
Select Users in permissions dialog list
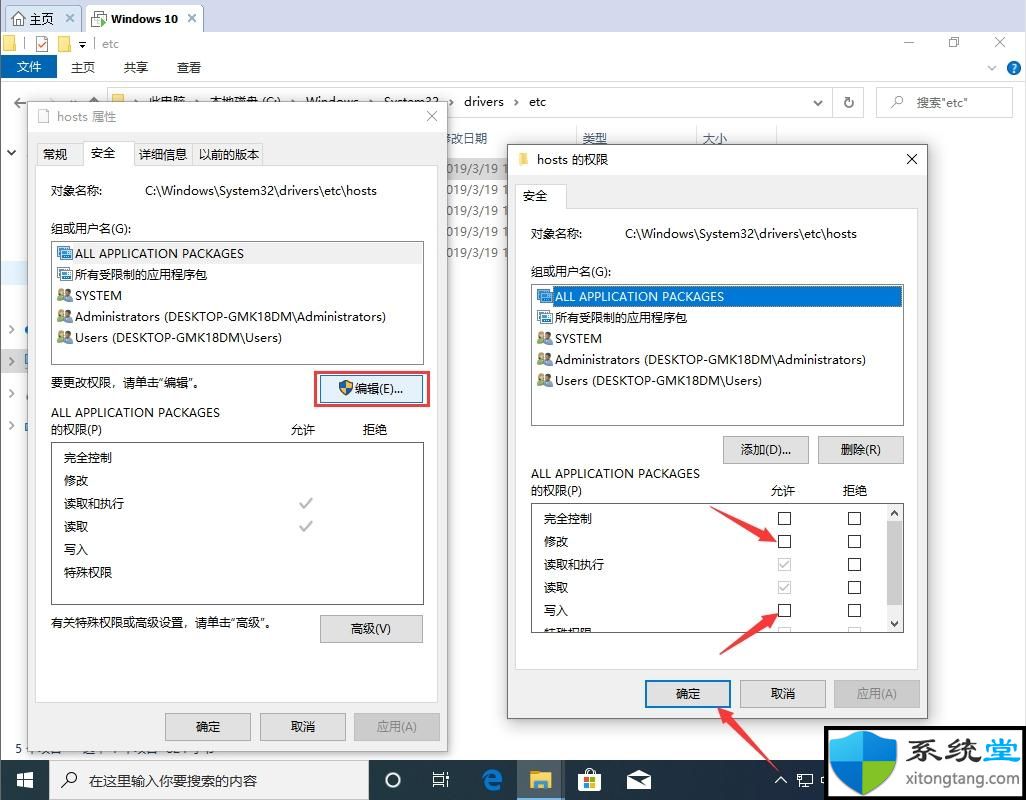(x=717, y=380)
